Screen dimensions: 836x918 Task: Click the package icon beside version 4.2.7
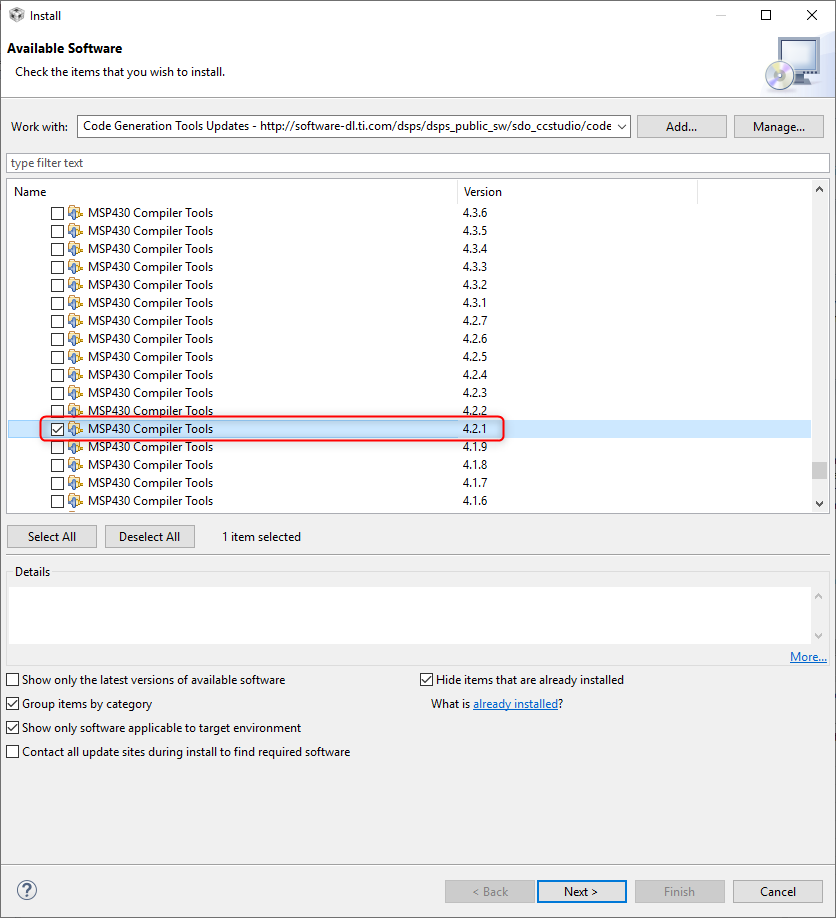tap(77, 320)
